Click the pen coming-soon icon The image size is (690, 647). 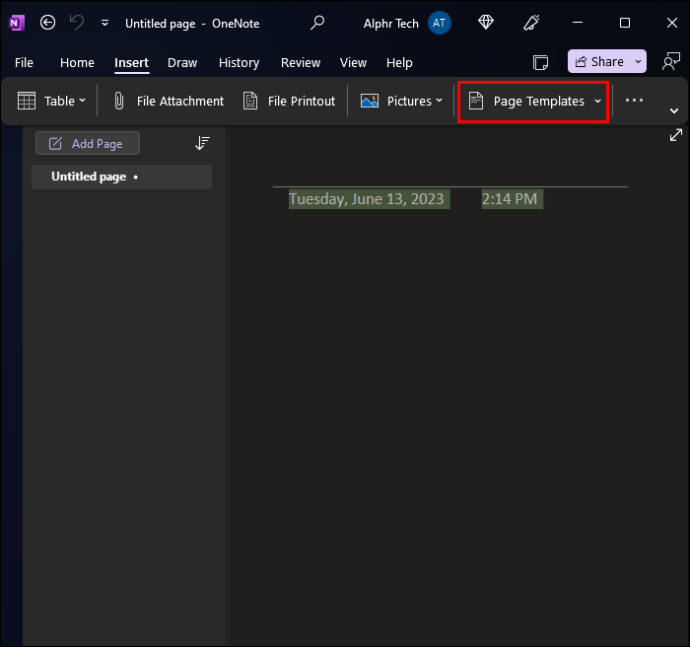tap(531, 22)
